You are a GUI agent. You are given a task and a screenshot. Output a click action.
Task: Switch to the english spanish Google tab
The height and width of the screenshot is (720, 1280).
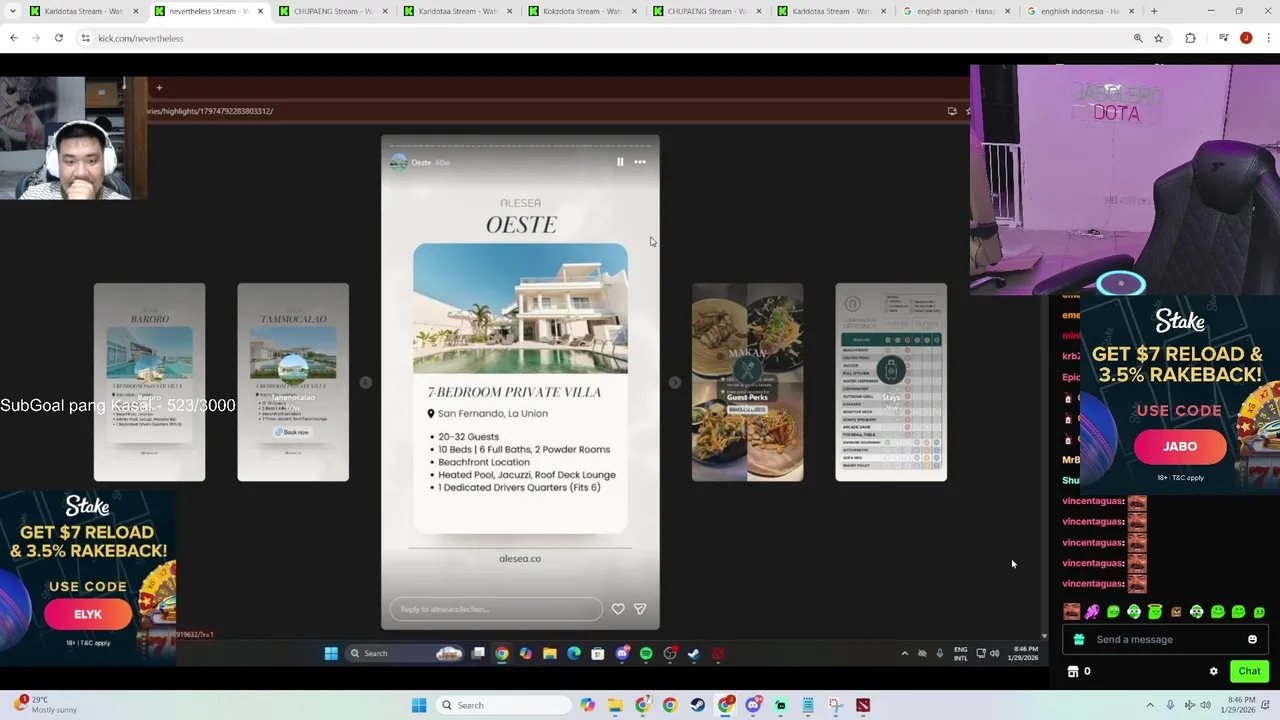(958, 11)
